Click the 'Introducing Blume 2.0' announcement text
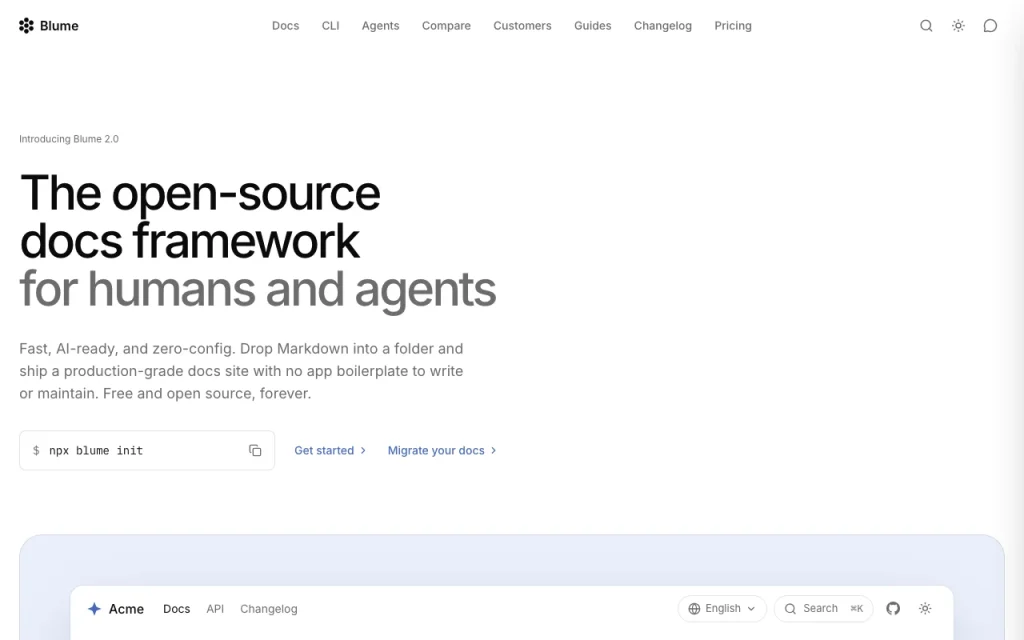1024x640 pixels. (69, 139)
